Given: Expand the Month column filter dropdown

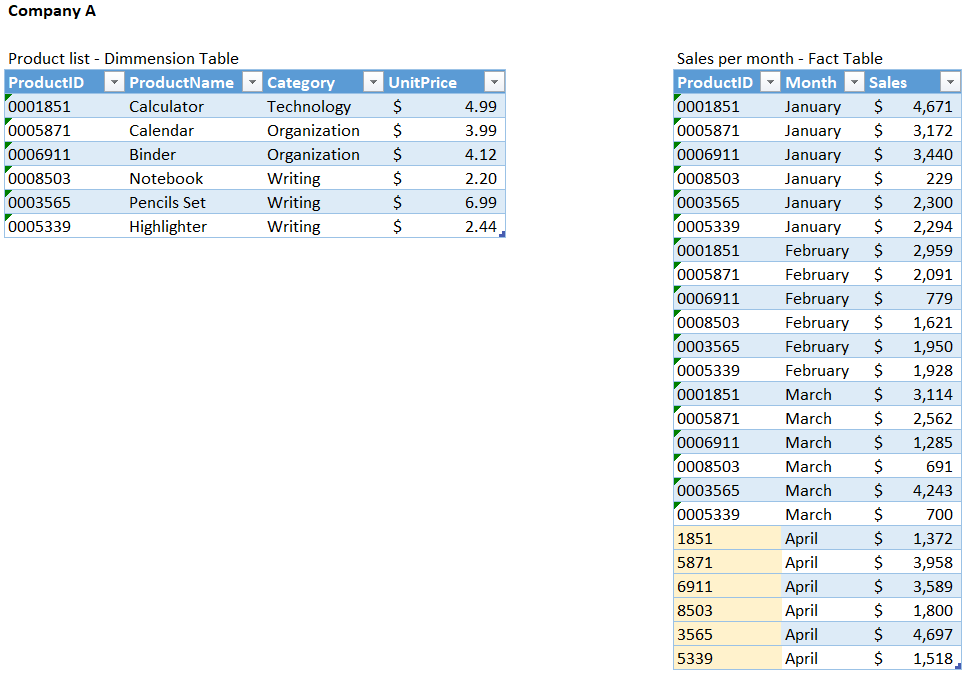Looking at the screenshot, I should (x=853, y=82).
